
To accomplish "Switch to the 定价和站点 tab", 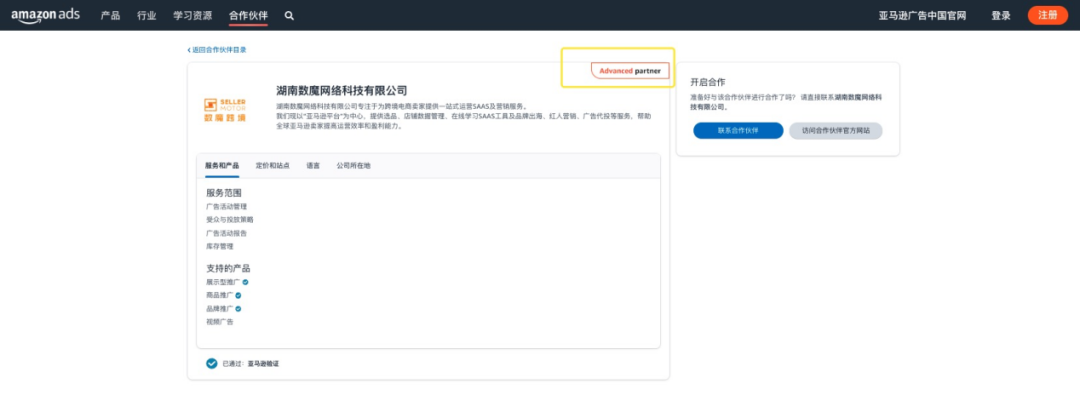I will (273, 165).
